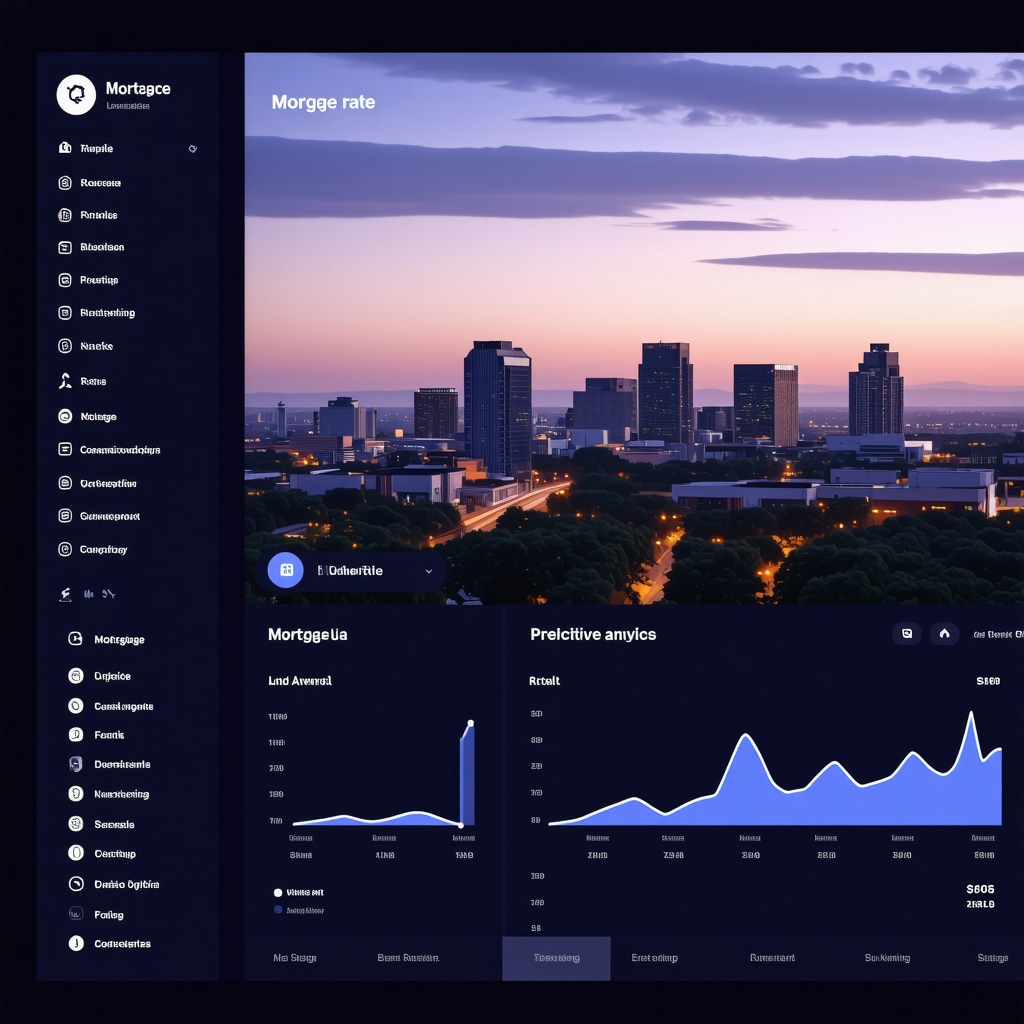
Task: Click the icon beside 'Bloolson' sidebar item
Action: coord(65,247)
